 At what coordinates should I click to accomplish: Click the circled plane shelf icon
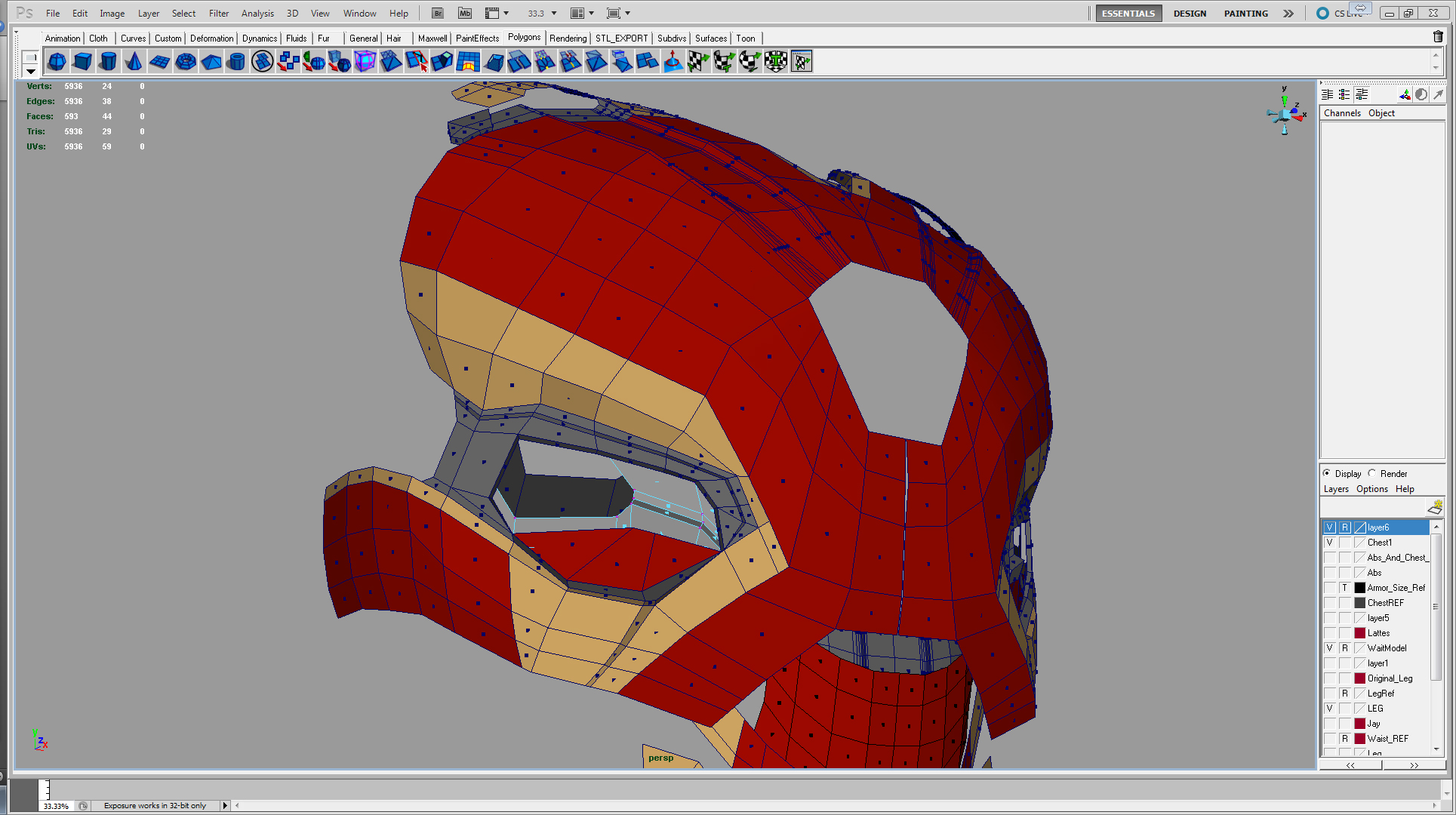click(x=262, y=61)
